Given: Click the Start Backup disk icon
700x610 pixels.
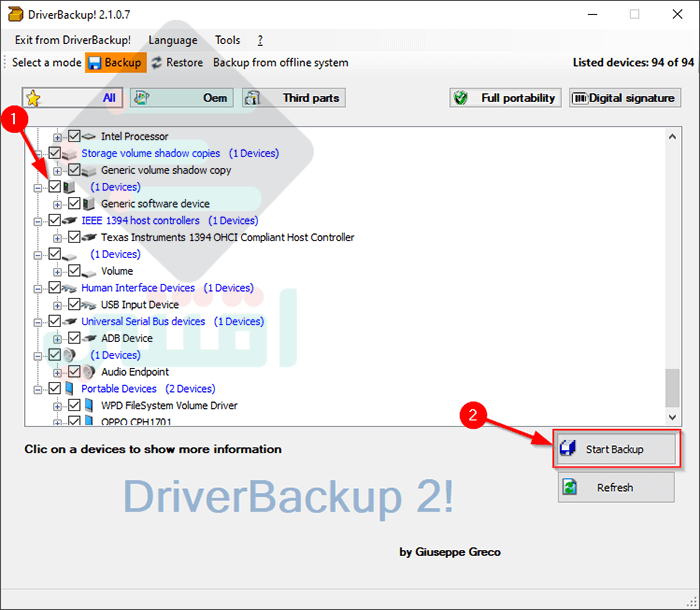Looking at the screenshot, I should point(568,448).
